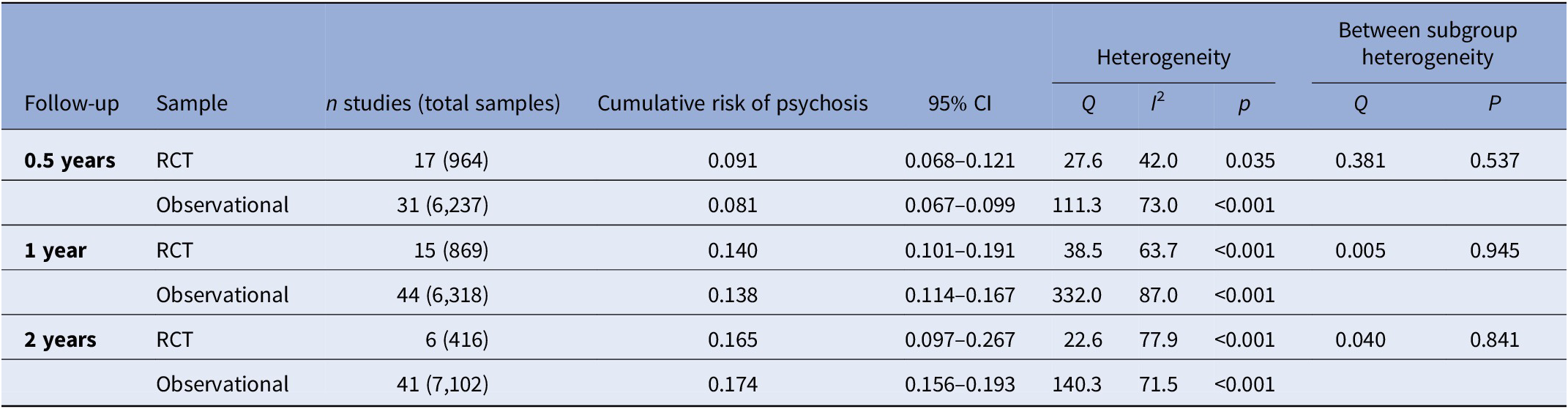Select the 1 year row label
The image size is (1568, 409).
click(x=55, y=250)
